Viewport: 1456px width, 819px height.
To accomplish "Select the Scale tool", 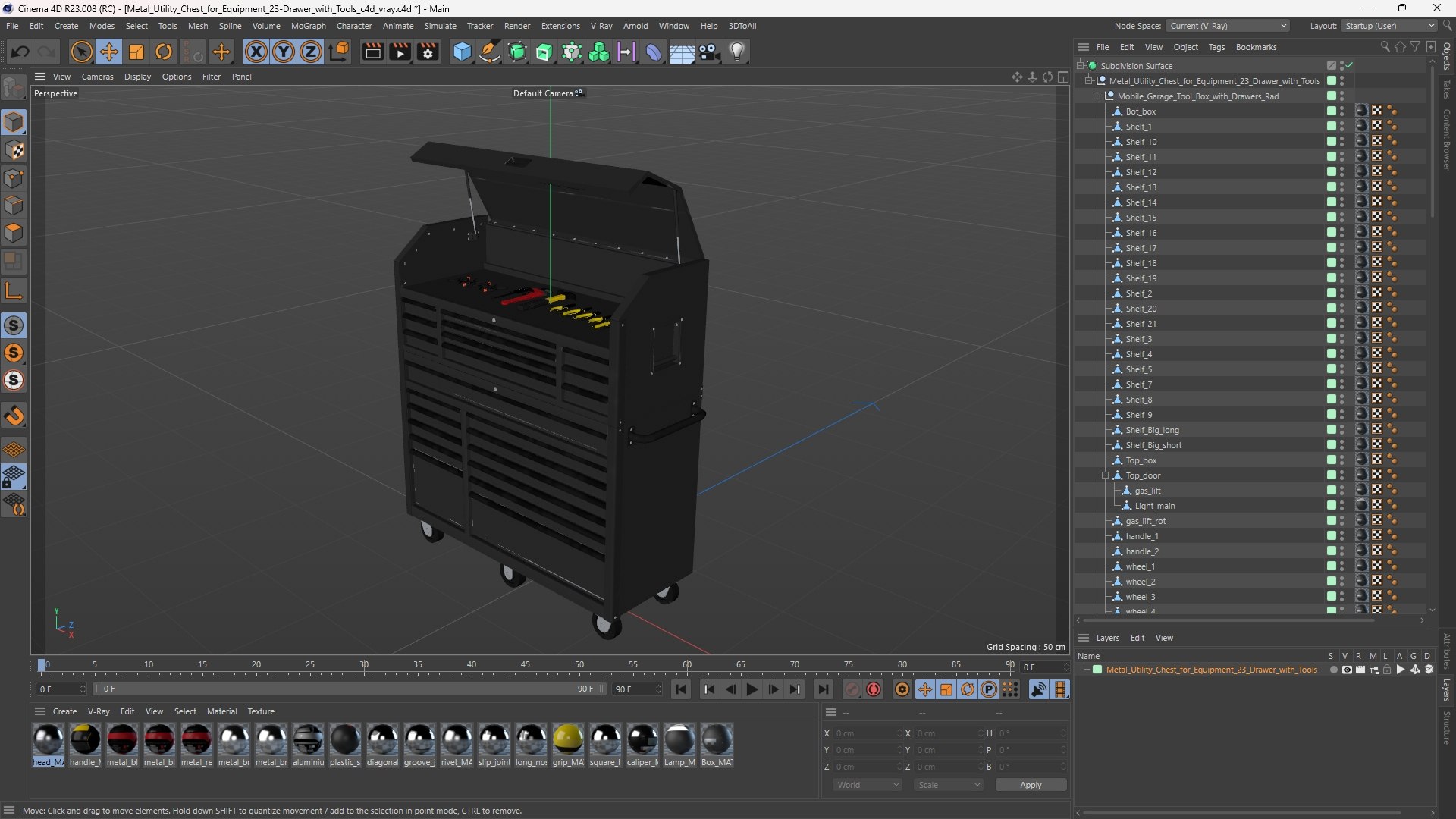I will 136,52.
